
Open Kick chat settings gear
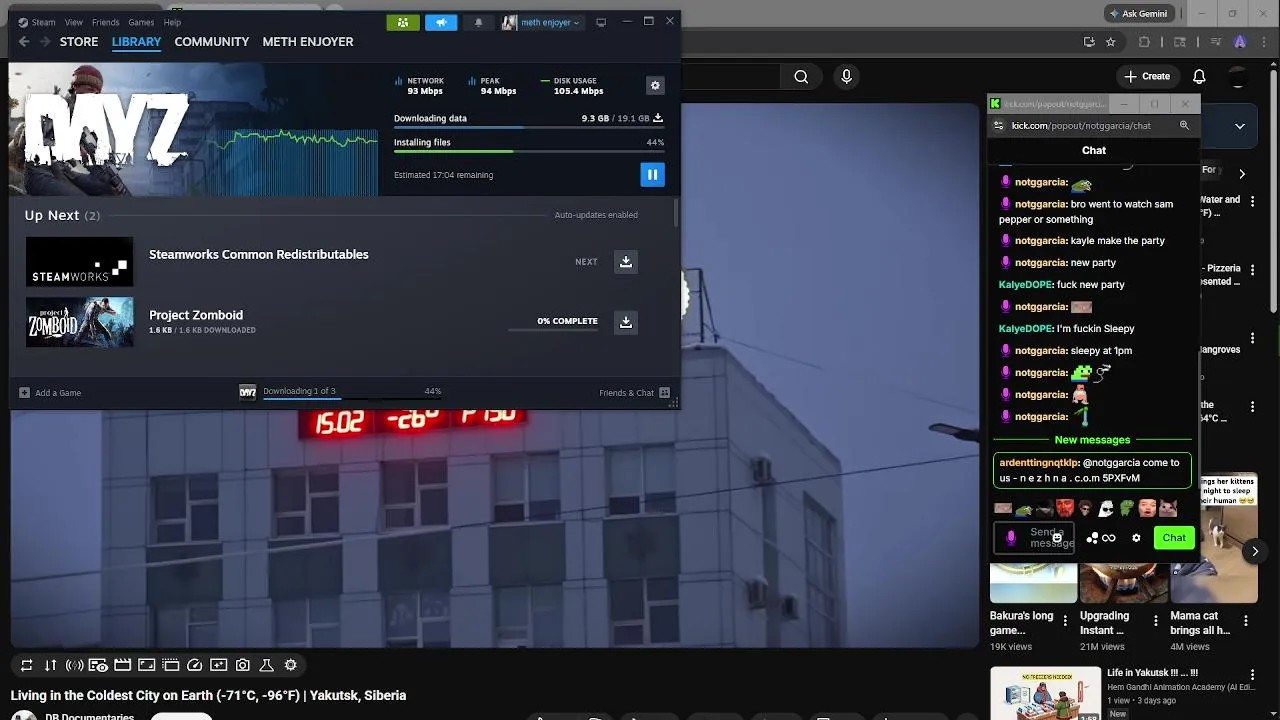pyautogui.click(x=1136, y=538)
